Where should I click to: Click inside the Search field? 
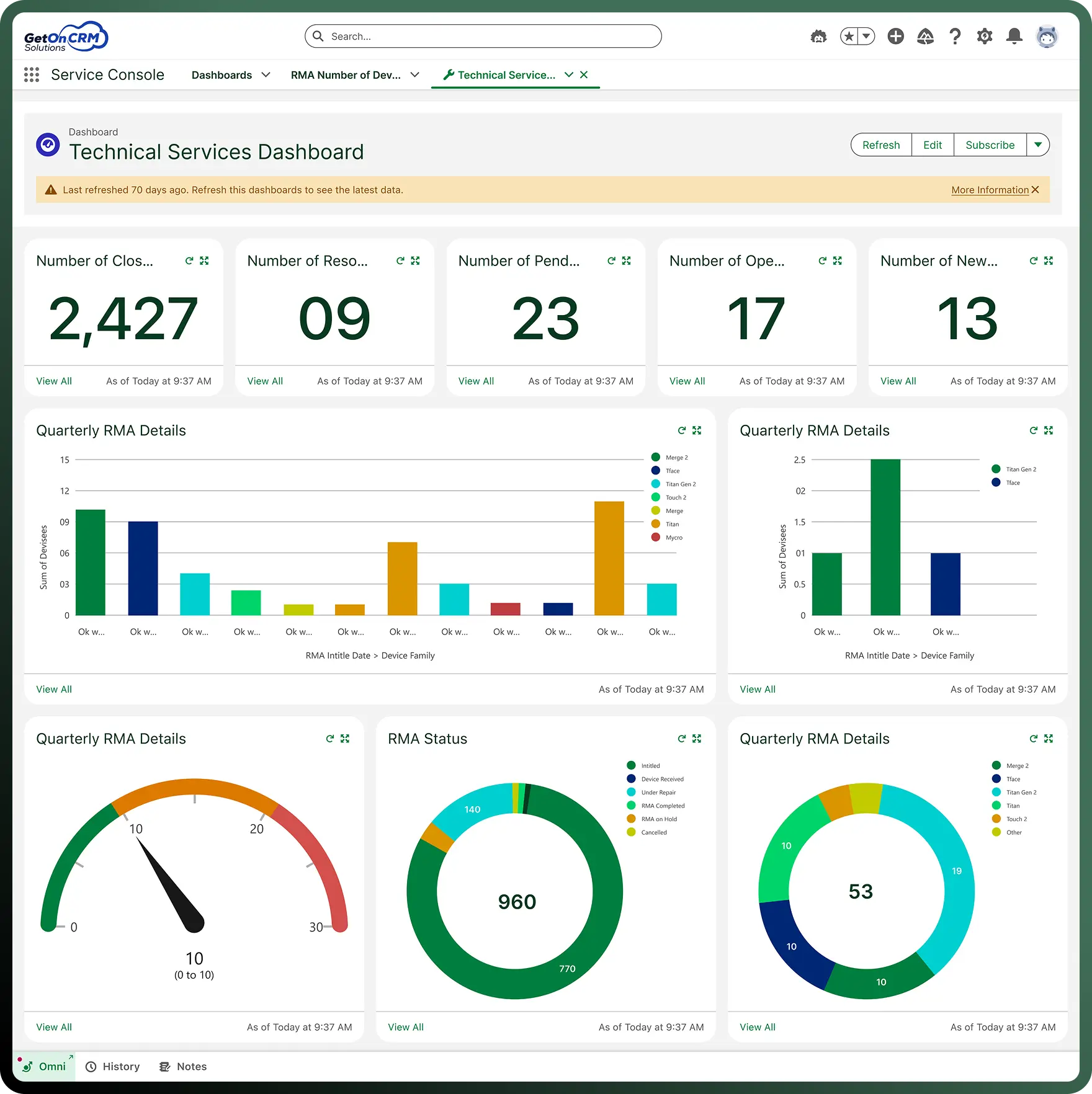click(x=483, y=36)
